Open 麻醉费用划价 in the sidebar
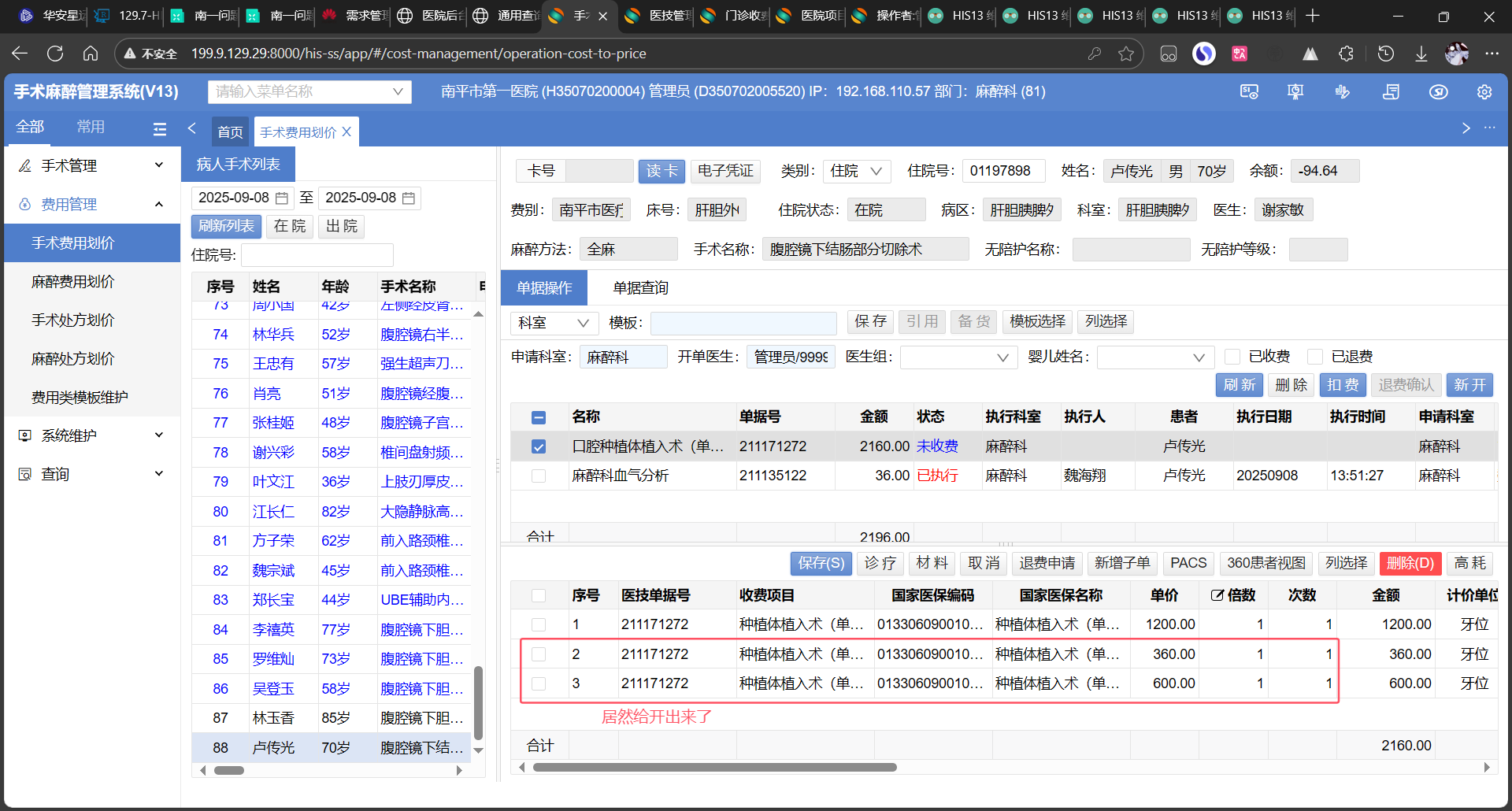This screenshot has width=1512, height=811. pos(73,282)
